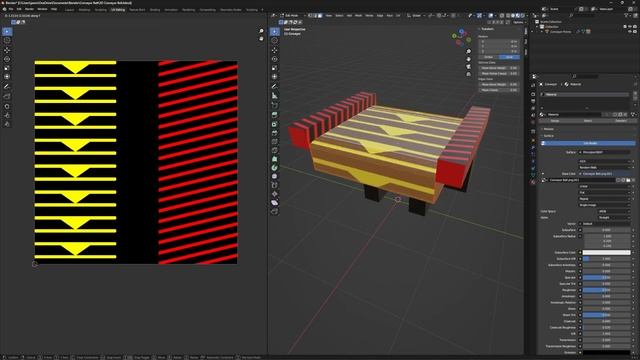The width and height of the screenshot is (640, 360).
Task: Click the Use Nodes button
Action: coord(588,143)
